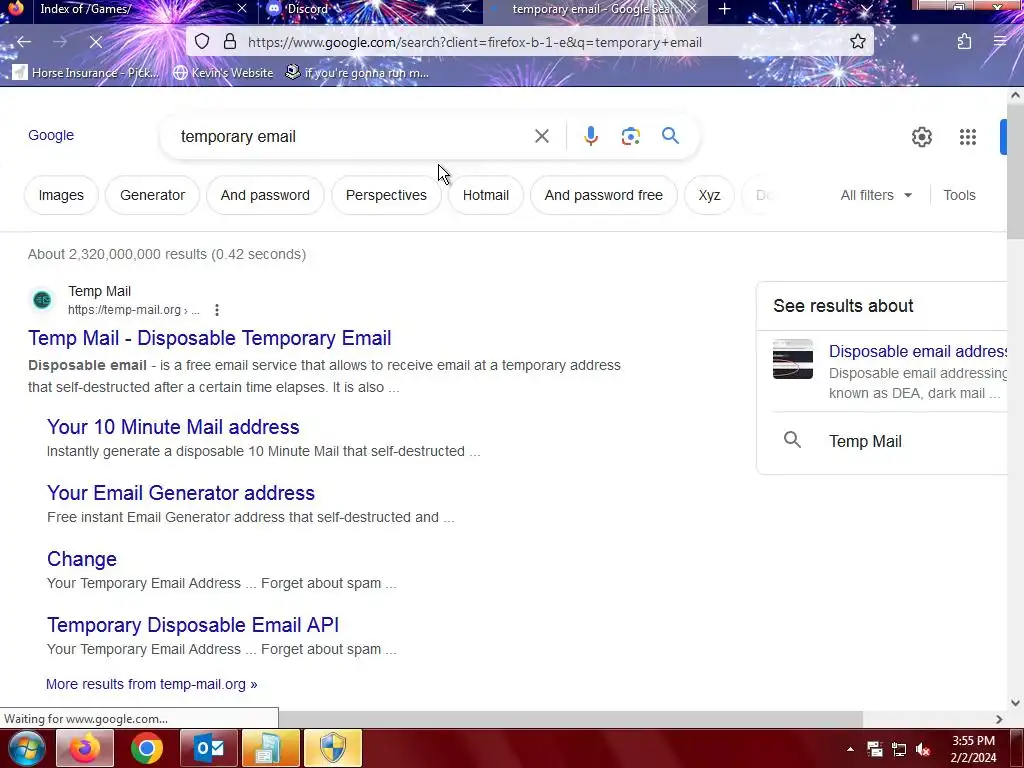1024x768 pixels.
Task: Open Google quick settings gear
Action: click(x=921, y=136)
